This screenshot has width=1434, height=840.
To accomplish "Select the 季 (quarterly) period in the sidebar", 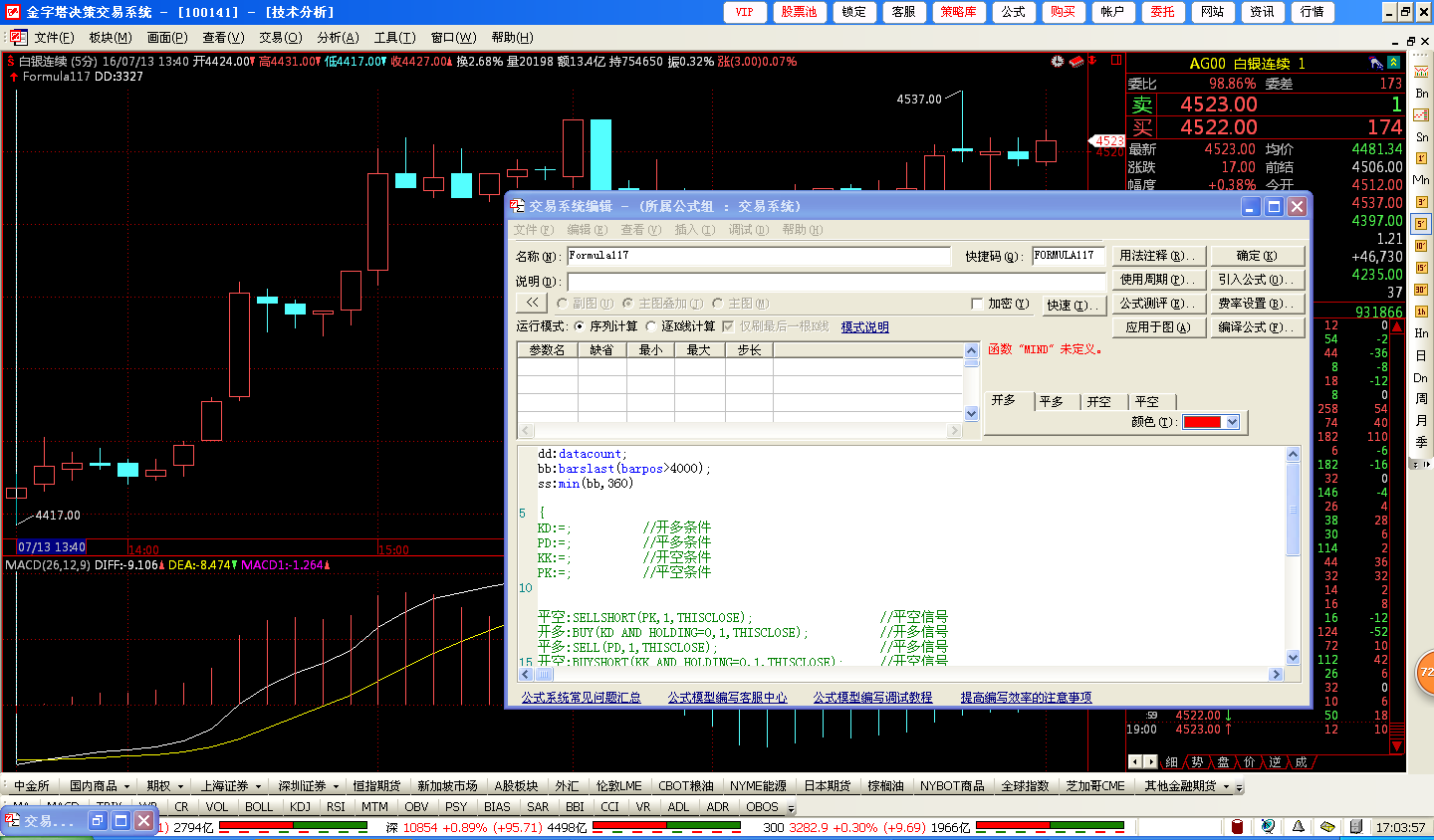I will 1421,442.
